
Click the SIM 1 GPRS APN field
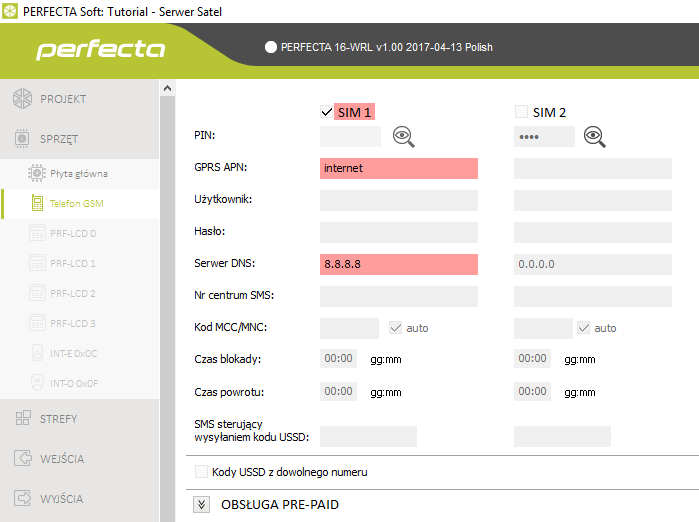point(398,169)
